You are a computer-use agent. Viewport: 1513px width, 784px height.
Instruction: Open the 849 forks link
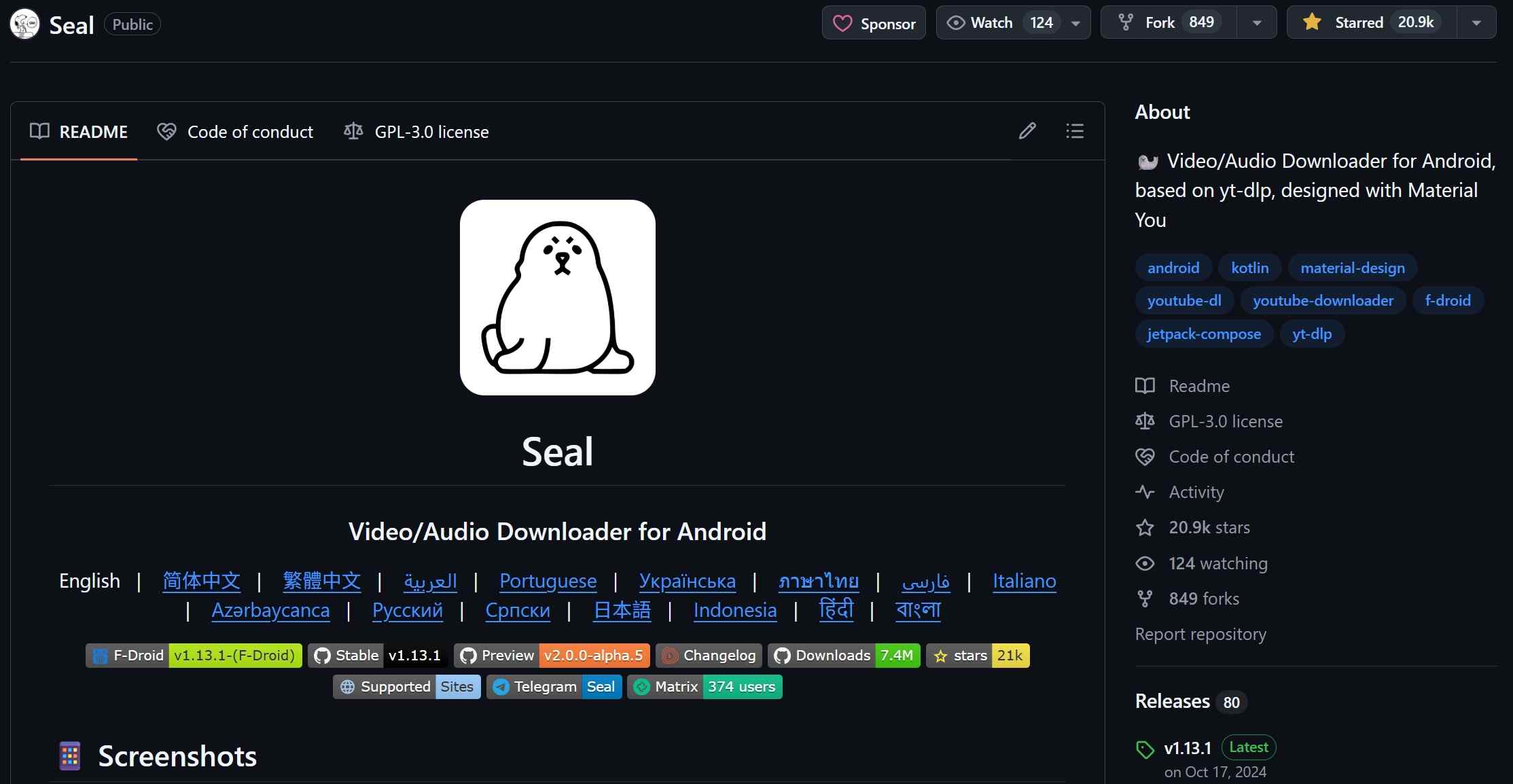pyautogui.click(x=1188, y=599)
